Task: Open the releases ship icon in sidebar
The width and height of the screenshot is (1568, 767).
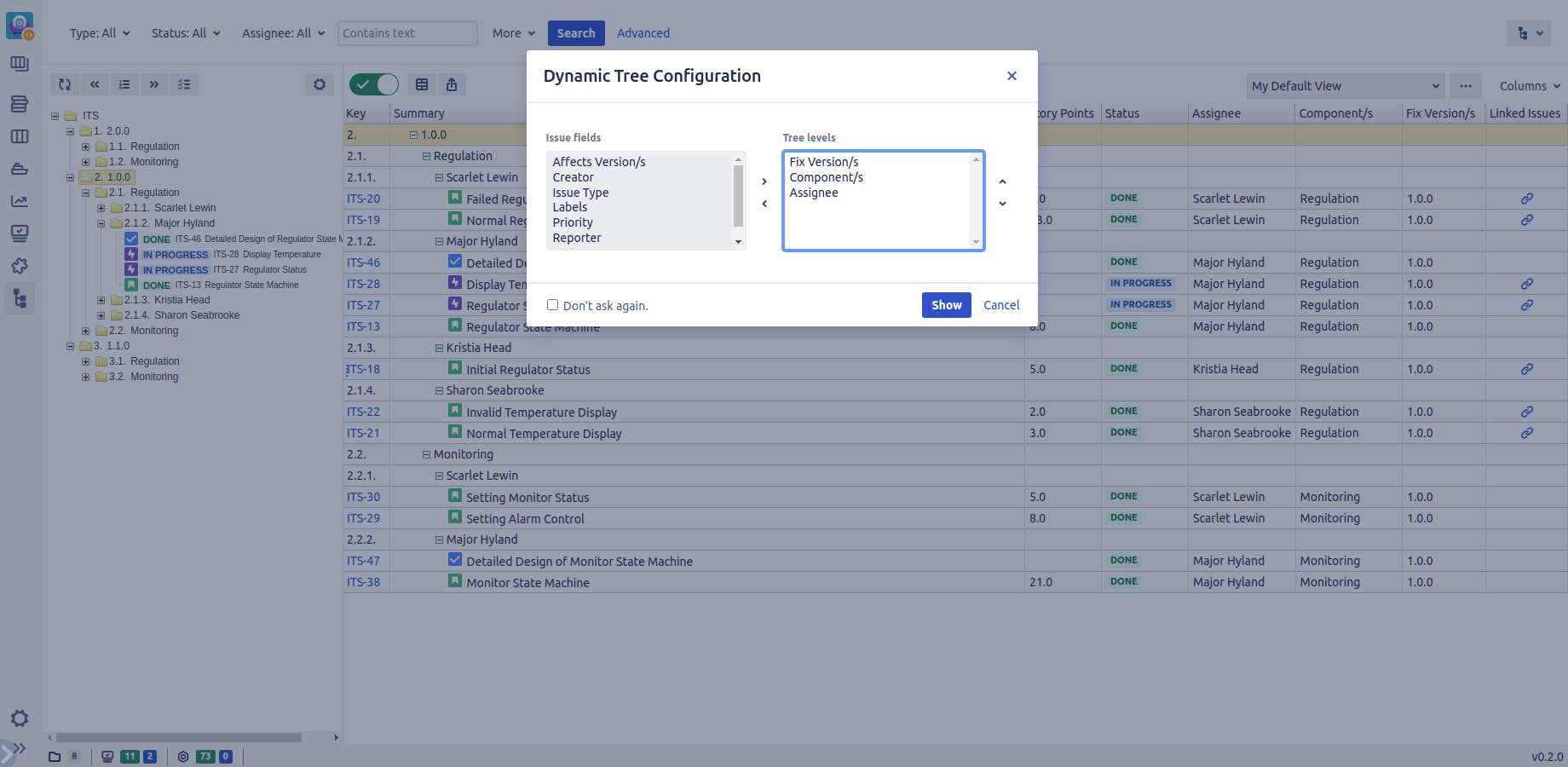Action: 20,169
